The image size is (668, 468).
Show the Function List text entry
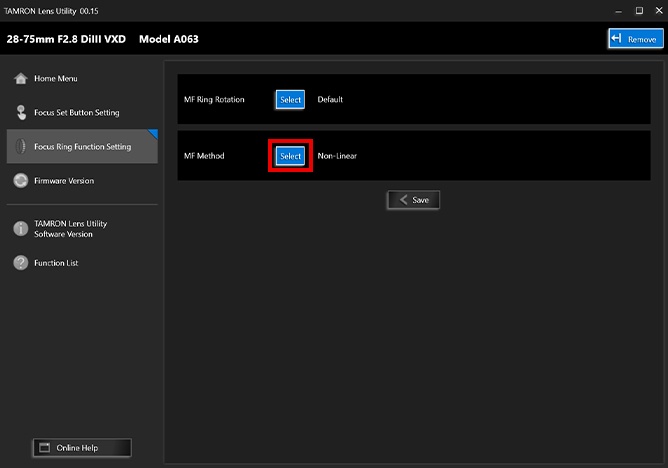point(56,263)
